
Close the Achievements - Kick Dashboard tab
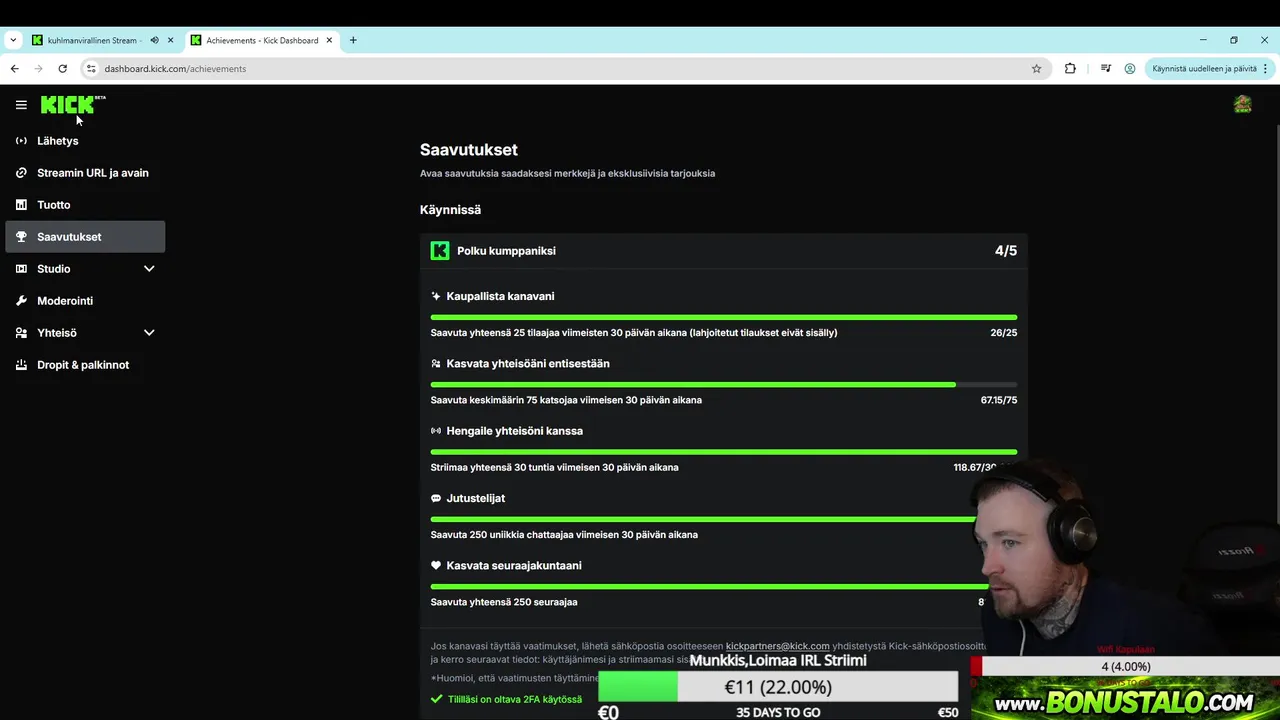(x=329, y=41)
